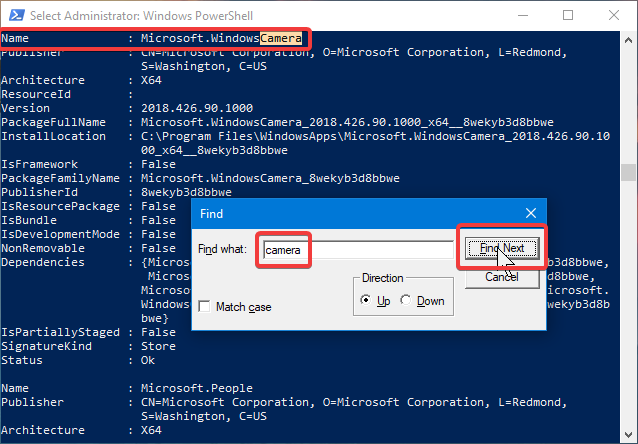Minimize the PowerShell window
This screenshot has height=444, width=638.
pyautogui.click(x=523, y=15)
